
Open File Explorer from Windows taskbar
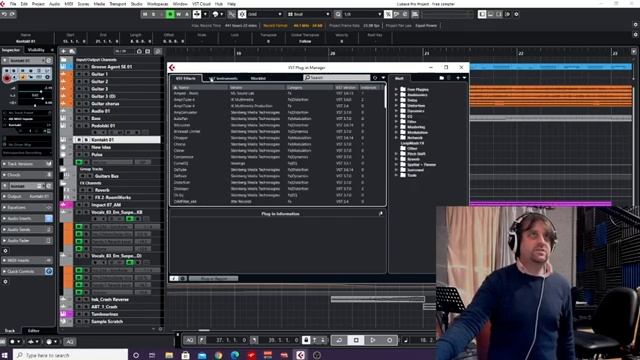(169, 355)
